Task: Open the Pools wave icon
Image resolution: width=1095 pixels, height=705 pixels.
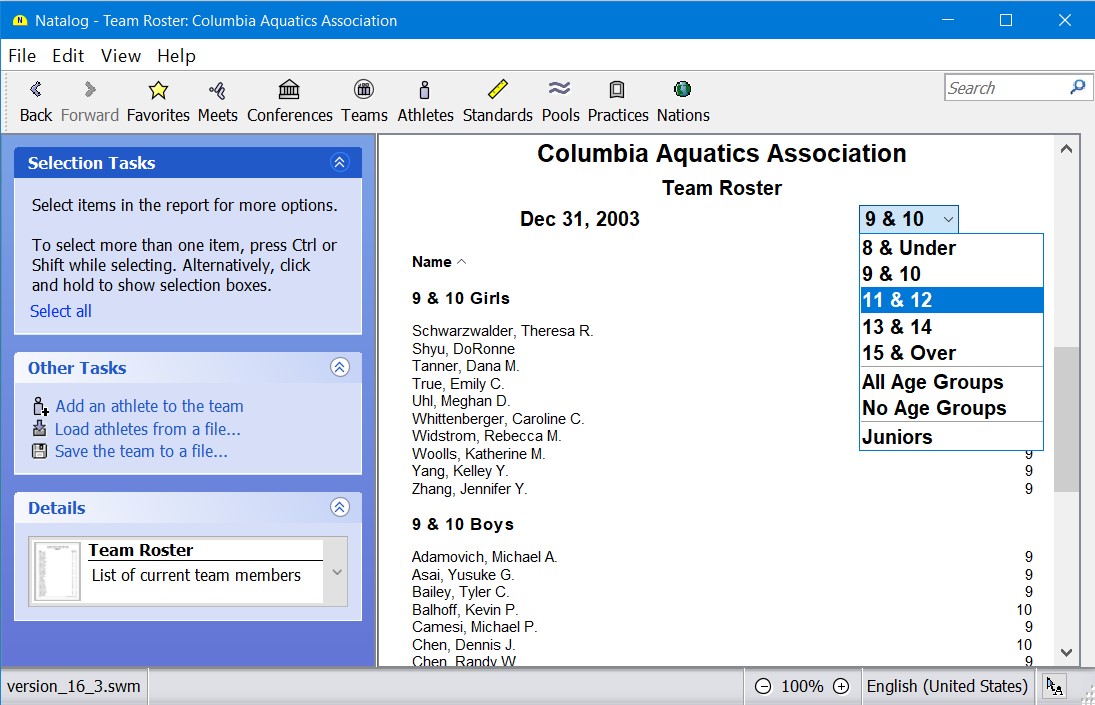Action: click(560, 91)
